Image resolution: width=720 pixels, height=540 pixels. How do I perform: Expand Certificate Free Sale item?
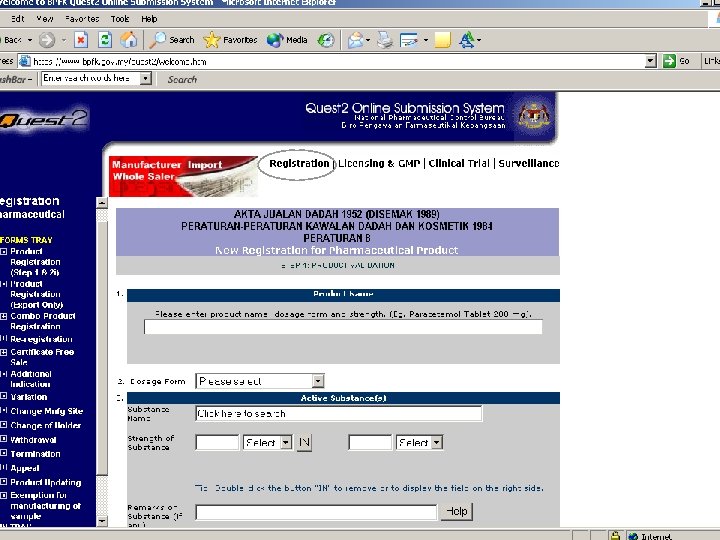click(4, 352)
